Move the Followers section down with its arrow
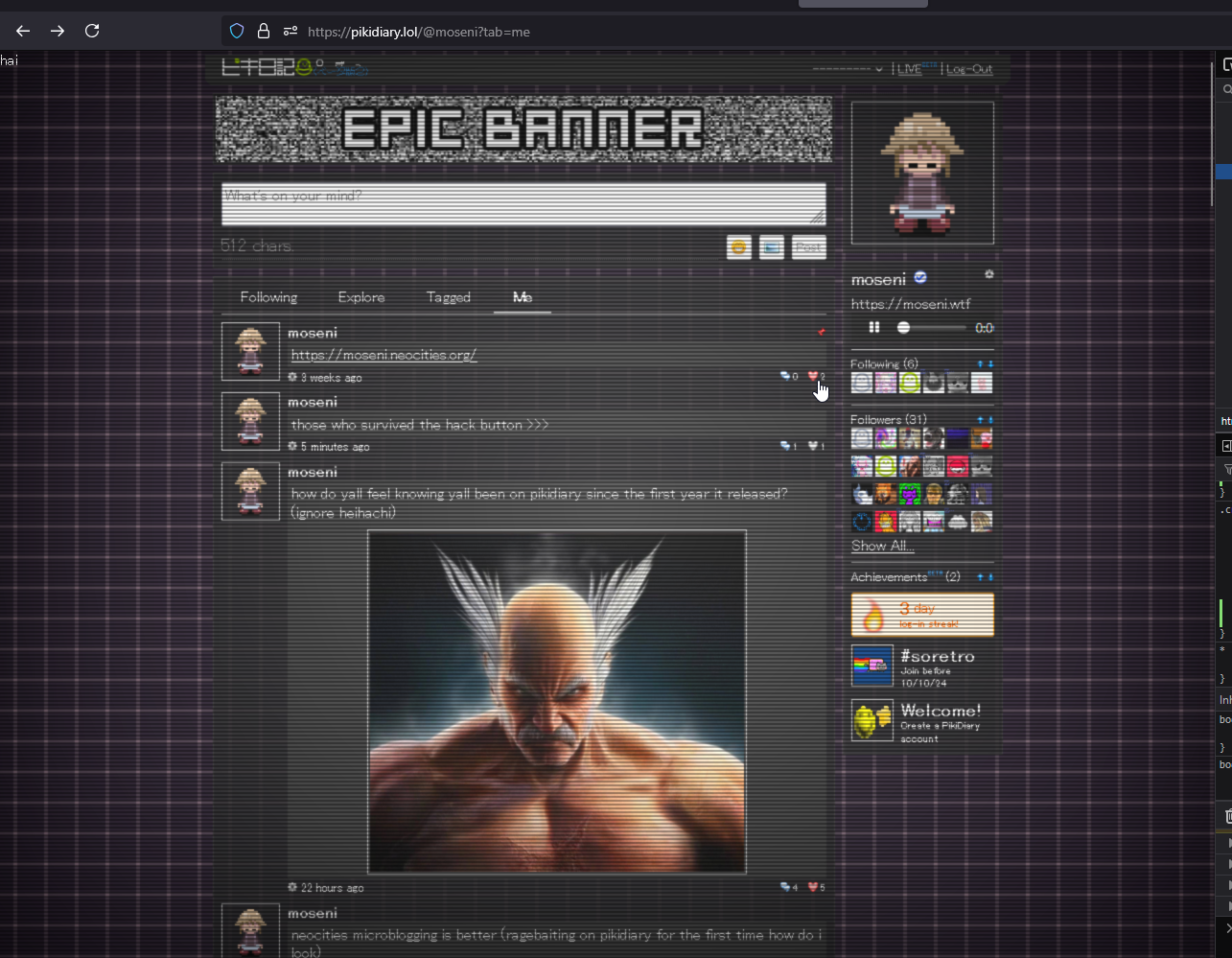This screenshot has height=958, width=1232. pos(990,420)
